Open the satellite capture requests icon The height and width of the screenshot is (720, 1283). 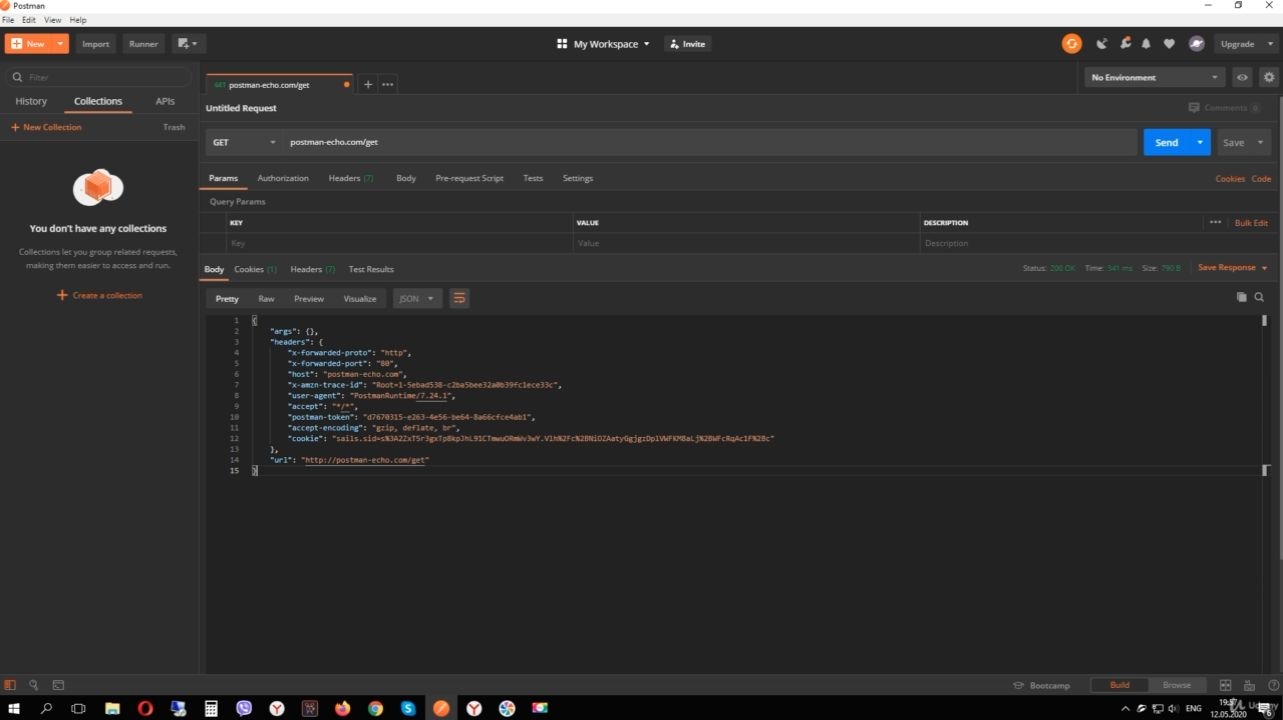[1102, 44]
